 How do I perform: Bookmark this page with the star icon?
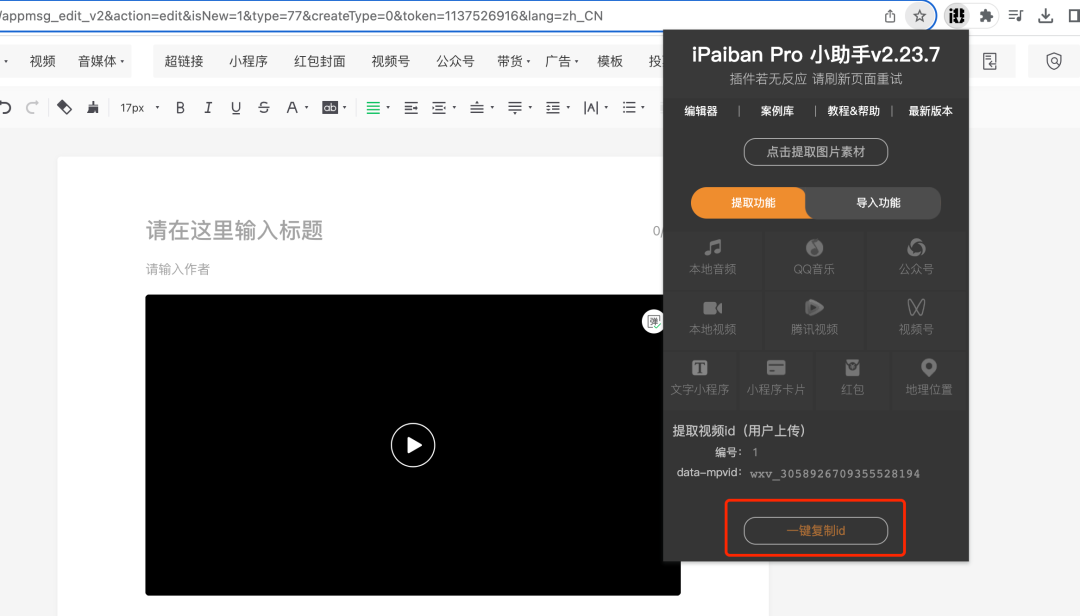coord(920,16)
